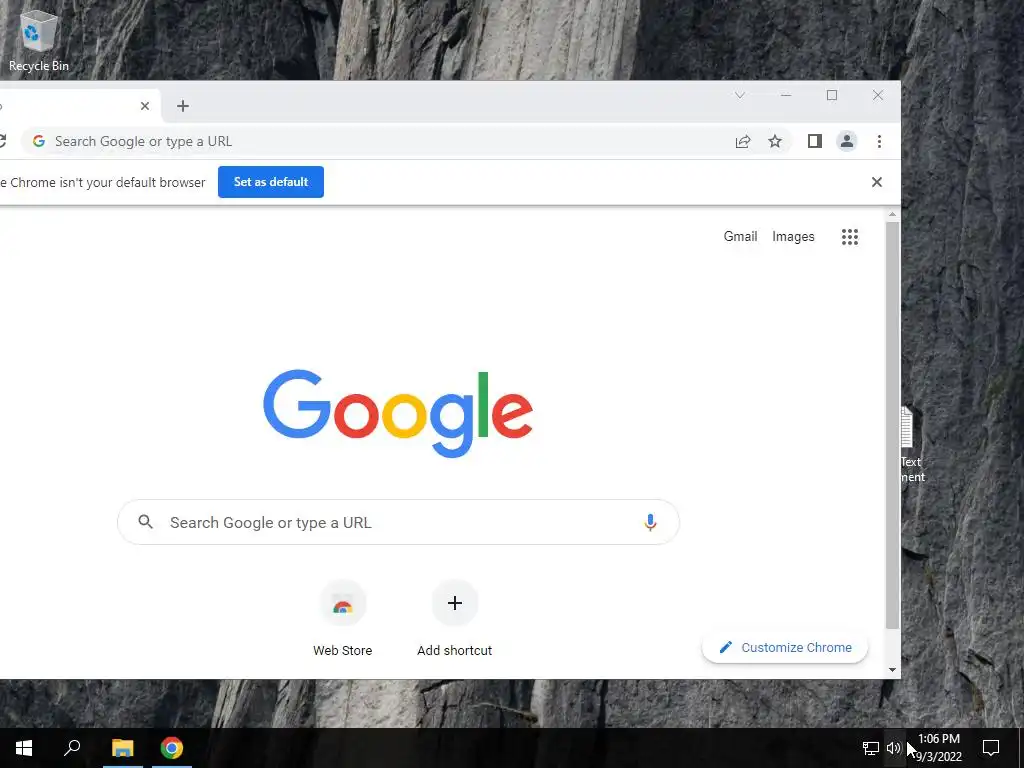Focus the Google search box
Image resolution: width=1024 pixels, height=768 pixels.
[398, 522]
